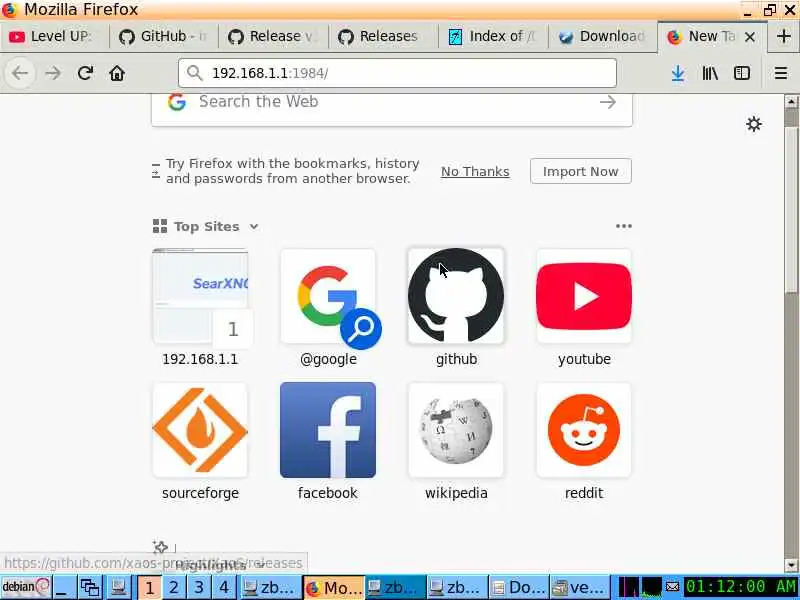Toggle the sidebar view icon
Viewport: 800px width, 600px height.
click(742, 73)
